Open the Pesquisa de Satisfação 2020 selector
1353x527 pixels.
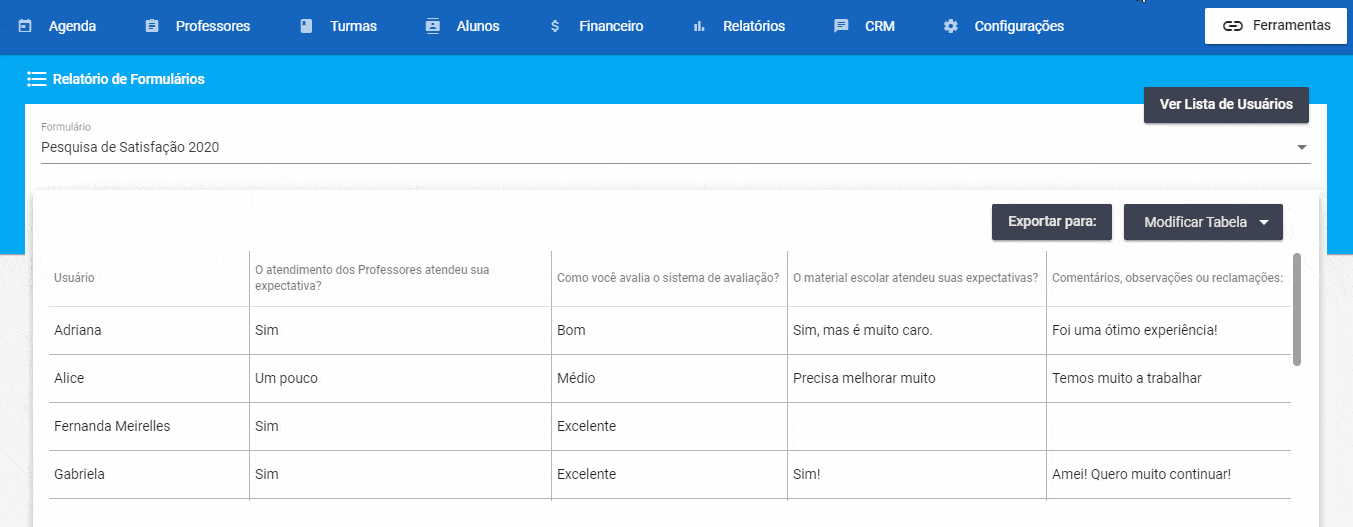[x=675, y=147]
